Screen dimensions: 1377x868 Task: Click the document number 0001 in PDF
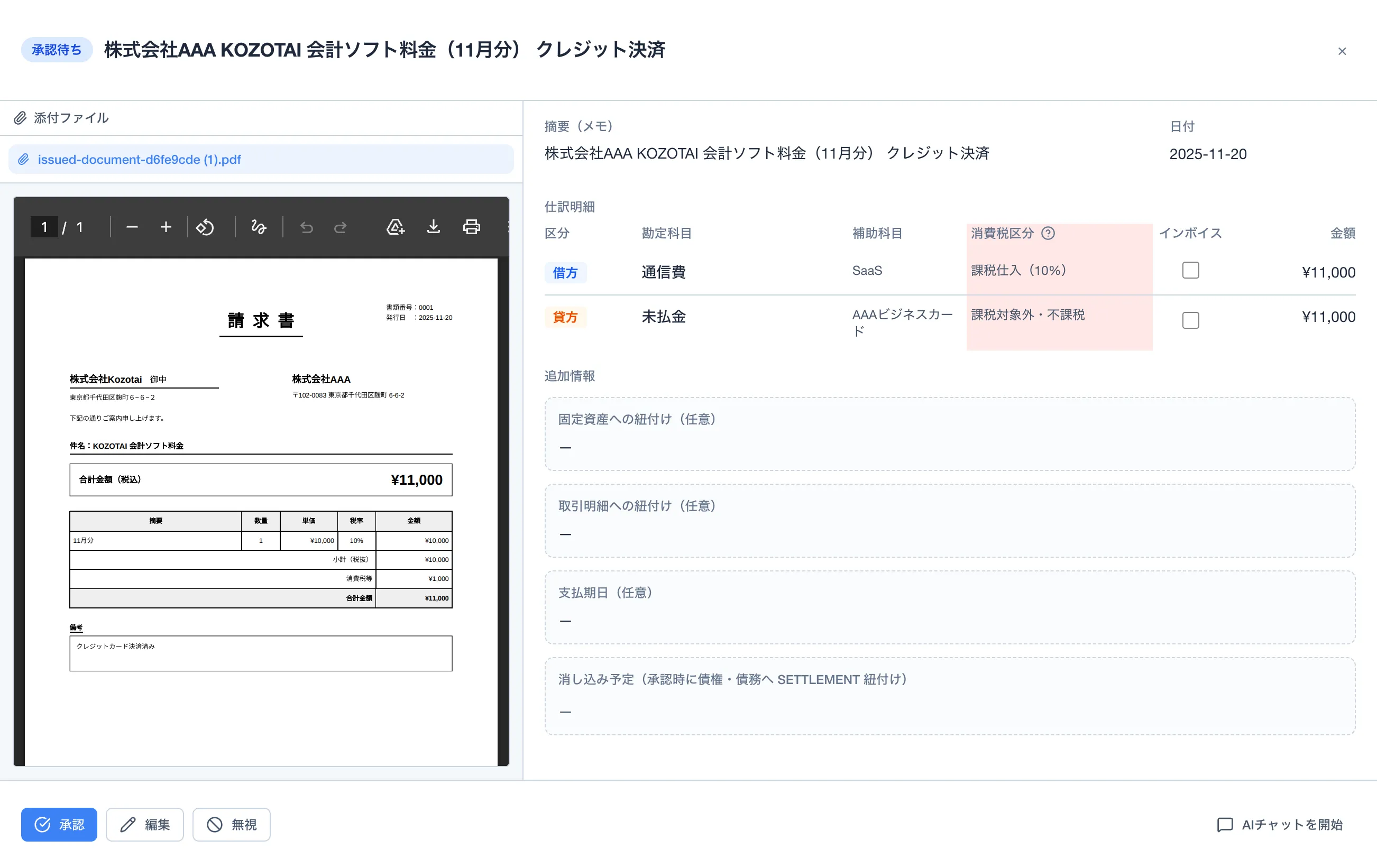[426, 307]
